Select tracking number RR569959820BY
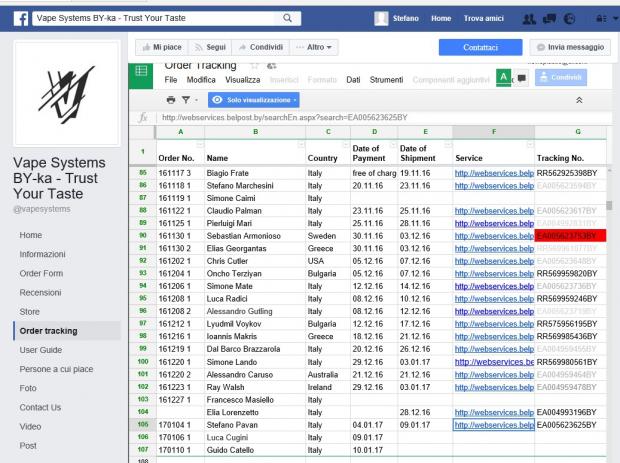The height and width of the screenshot is (463, 620). click(567, 274)
